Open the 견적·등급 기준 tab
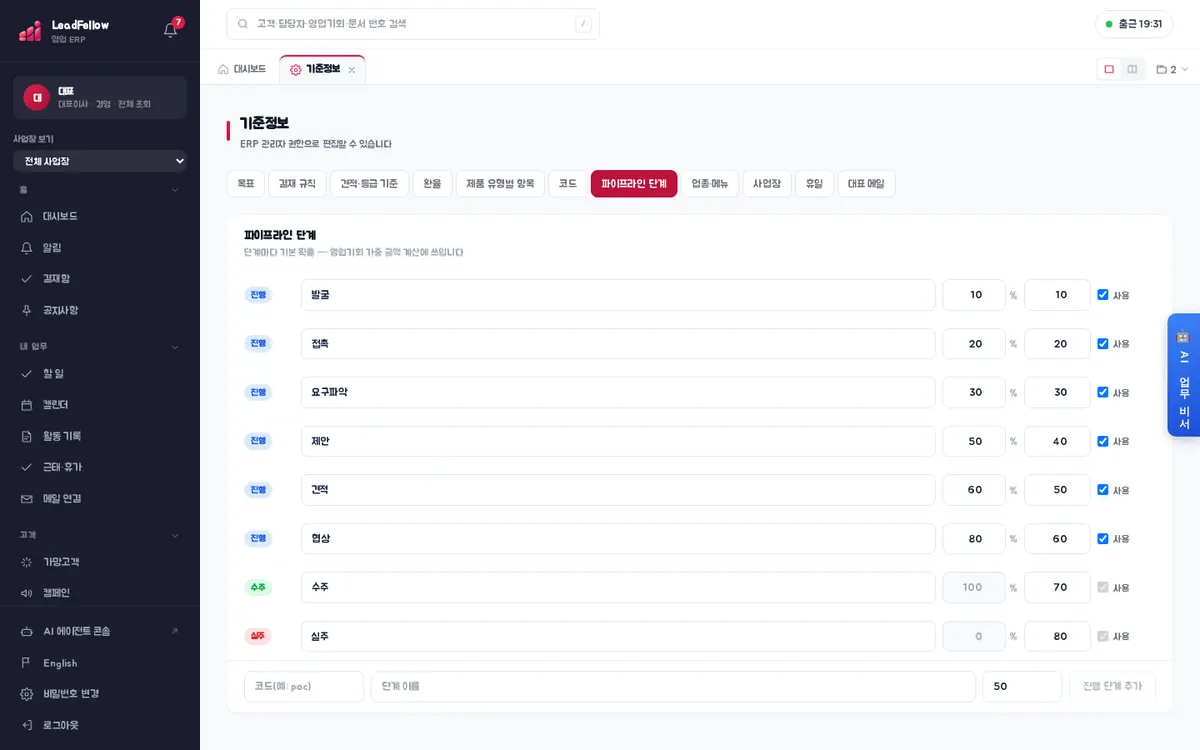Screen dimensions: 1200x750 click(369, 184)
